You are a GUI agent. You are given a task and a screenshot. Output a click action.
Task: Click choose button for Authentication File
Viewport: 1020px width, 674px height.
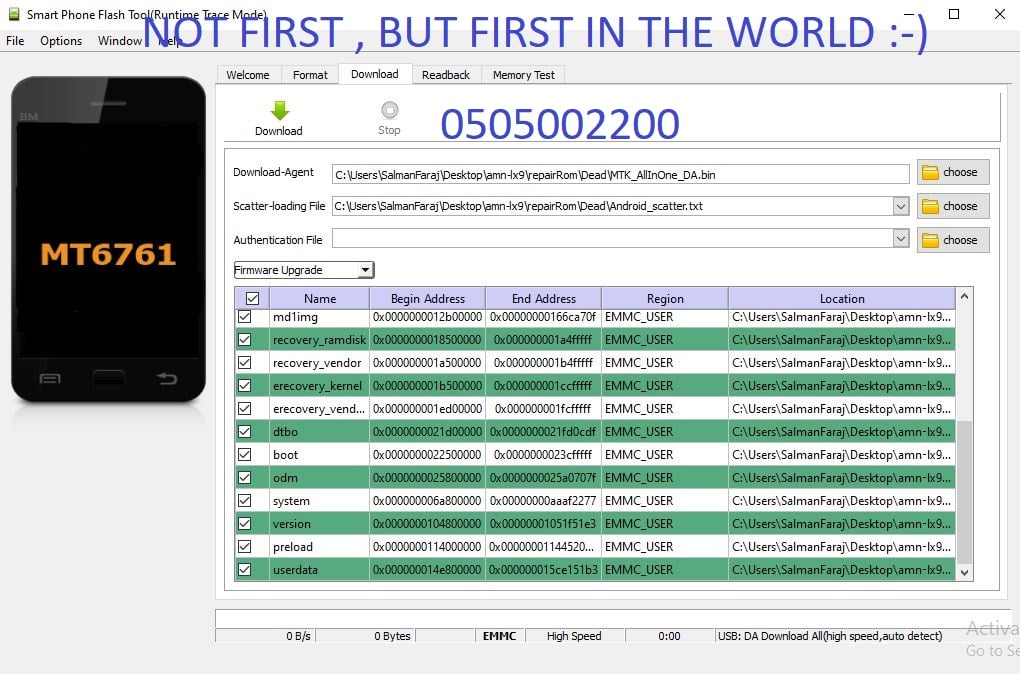(953, 240)
